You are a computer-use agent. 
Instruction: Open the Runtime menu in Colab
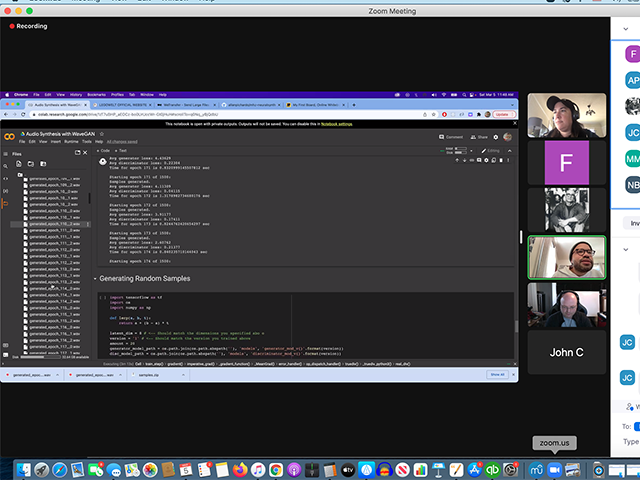(x=73, y=141)
